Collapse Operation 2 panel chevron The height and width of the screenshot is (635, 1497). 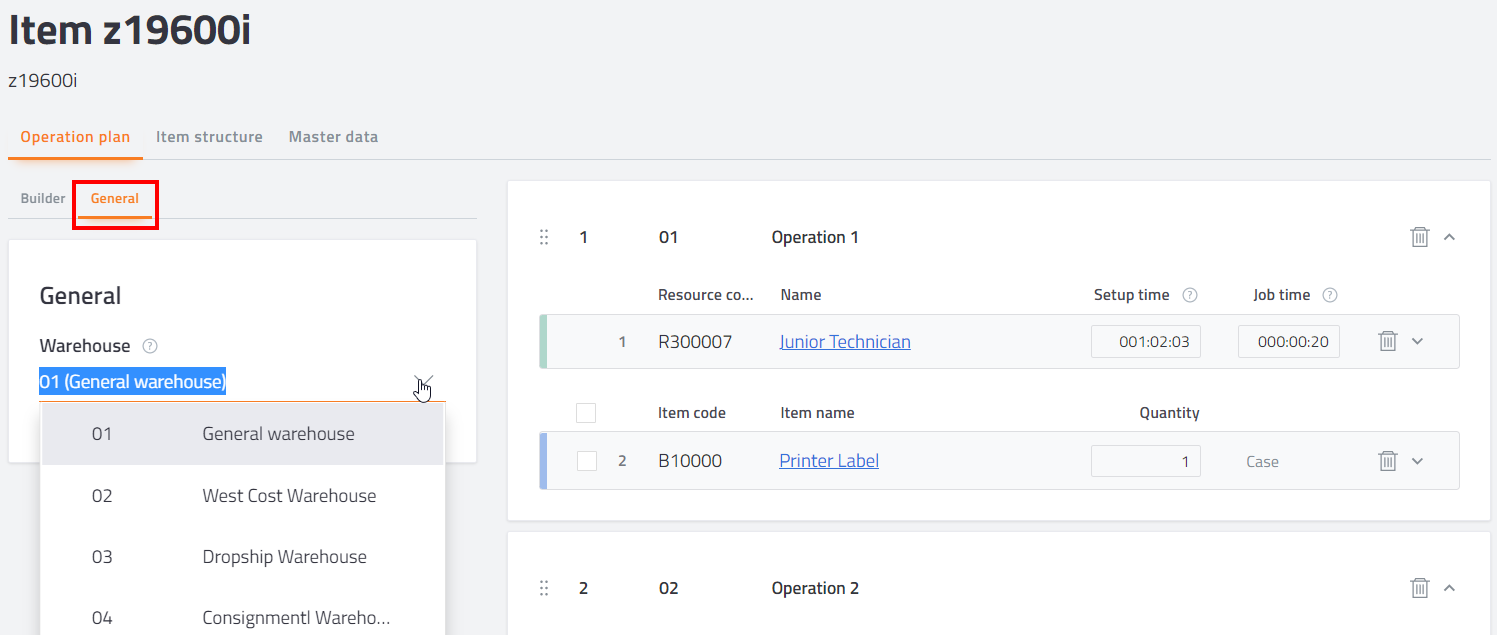coord(1449,588)
